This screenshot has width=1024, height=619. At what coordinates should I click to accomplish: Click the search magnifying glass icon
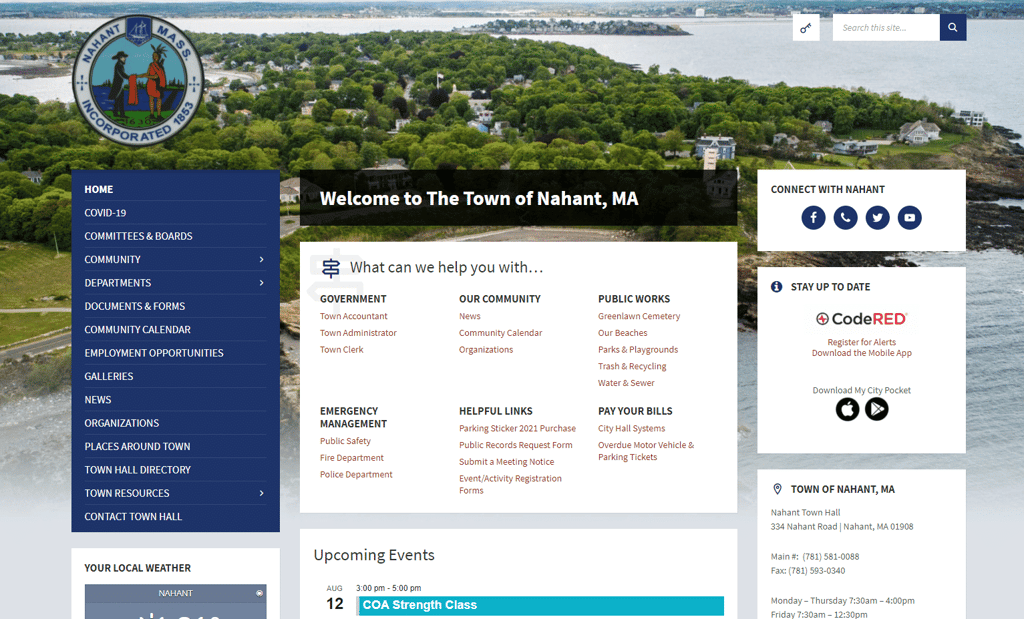(951, 27)
